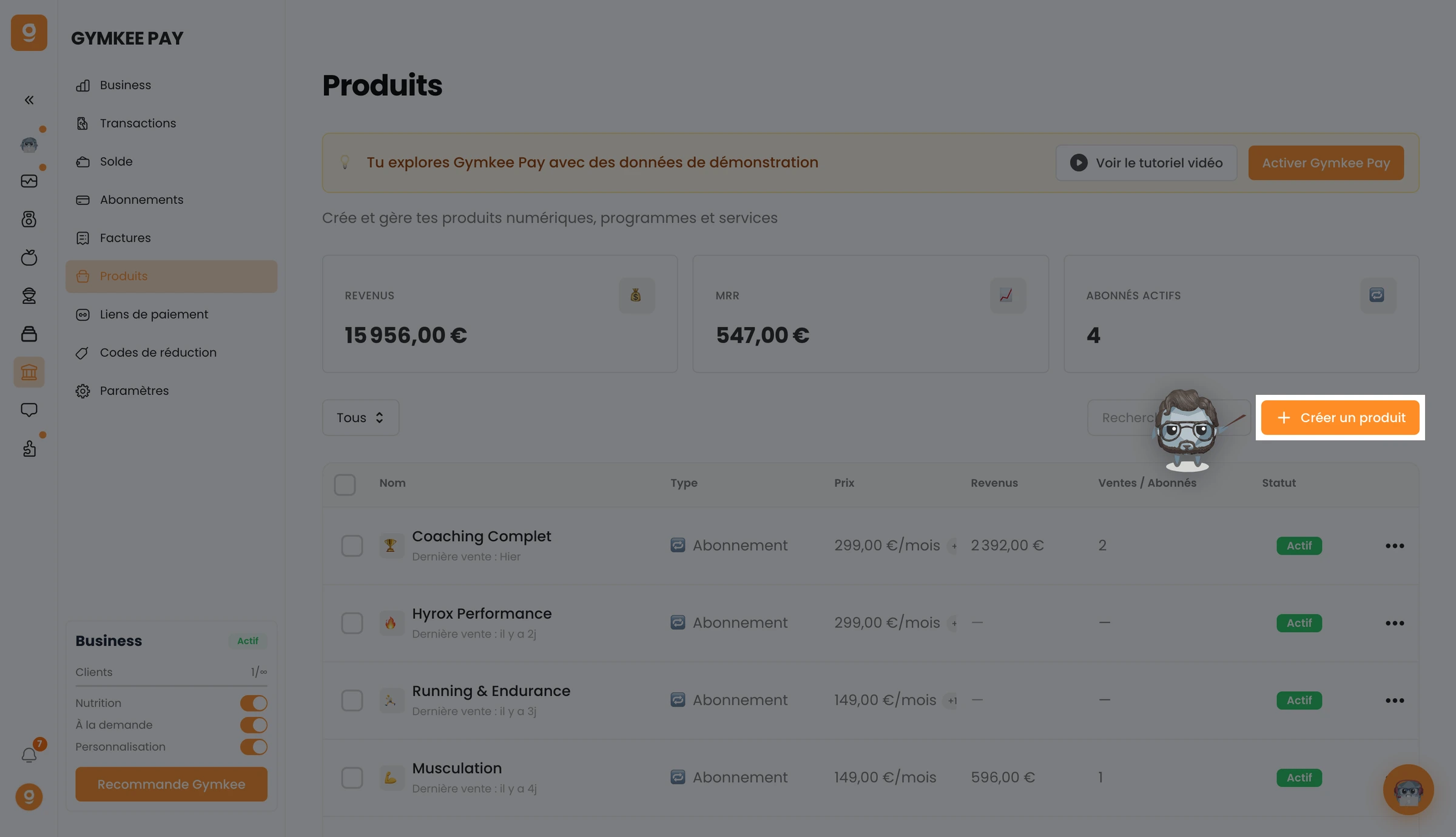The height and width of the screenshot is (837, 1456).
Task: Check the Coaching Complet row checkbox
Action: pos(352,546)
